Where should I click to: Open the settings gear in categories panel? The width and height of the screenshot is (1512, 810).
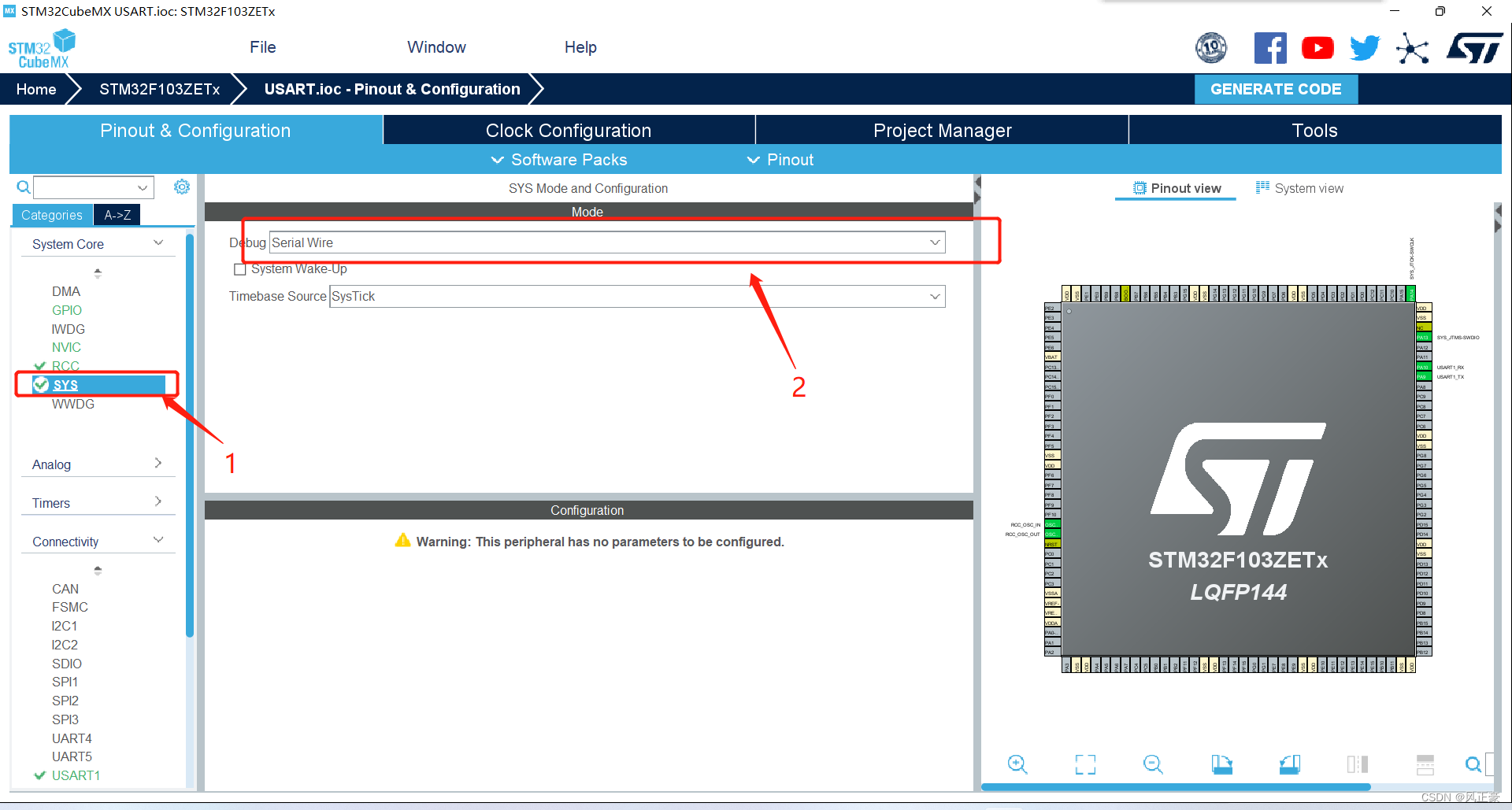(182, 187)
